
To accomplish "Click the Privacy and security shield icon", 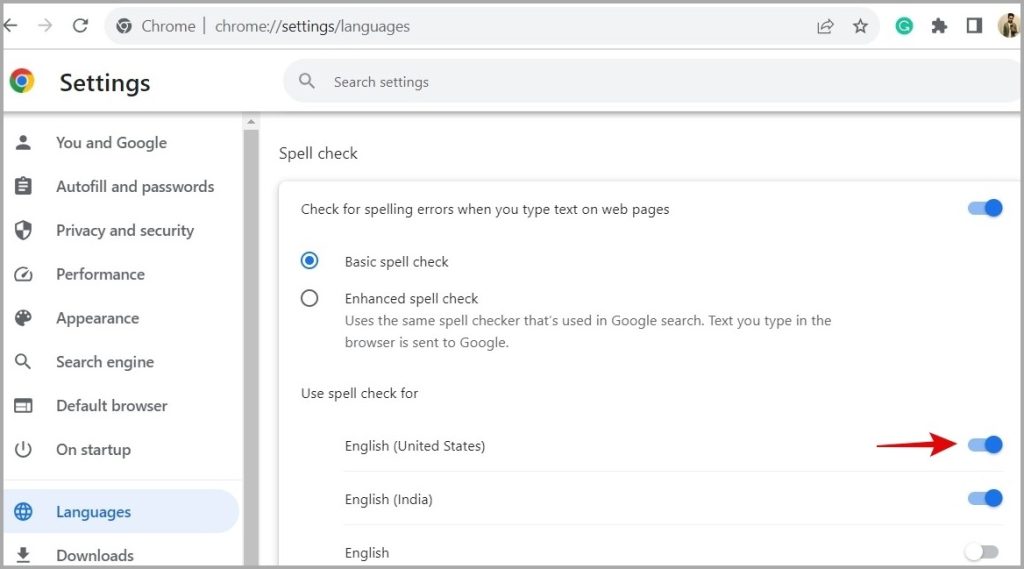I will tap(24, 230).
